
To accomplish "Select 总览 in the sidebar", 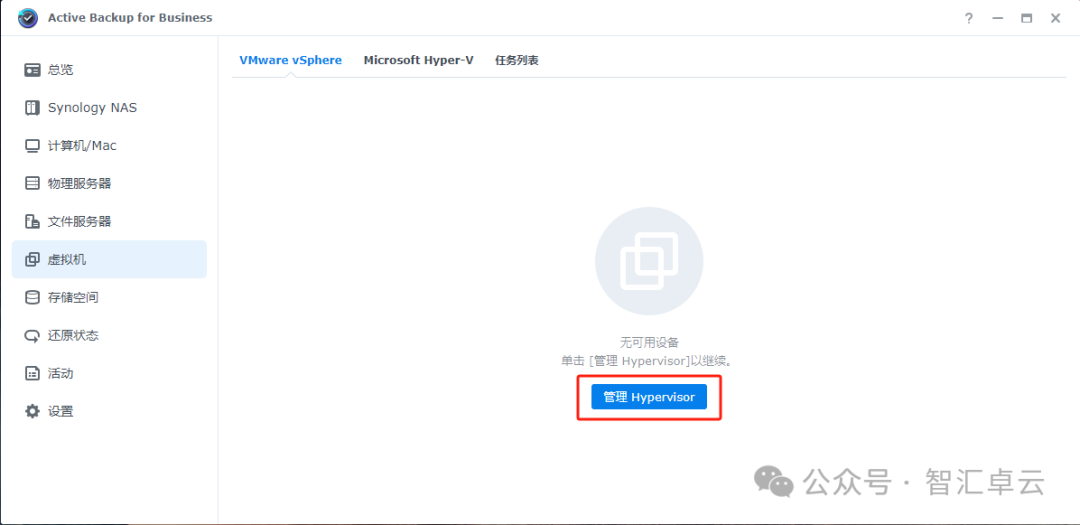I will point(109,70).
